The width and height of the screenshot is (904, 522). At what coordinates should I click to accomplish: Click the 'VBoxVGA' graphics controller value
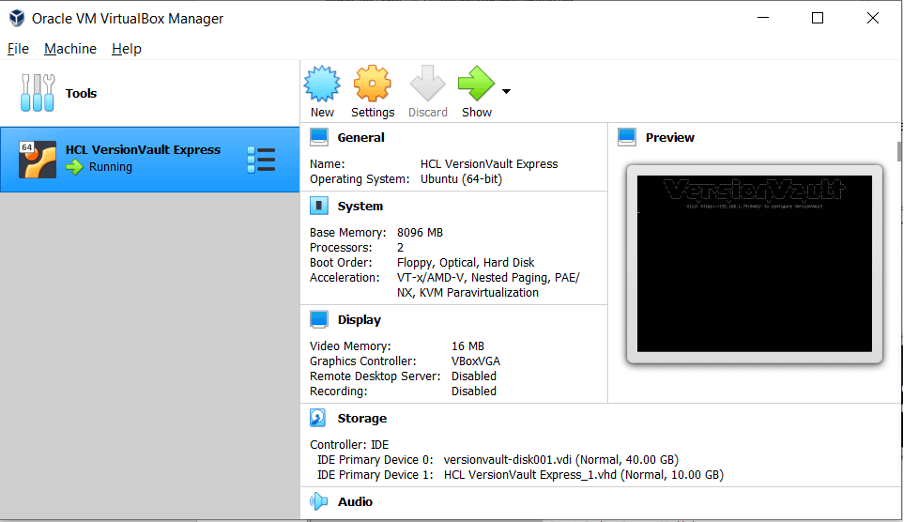pyautogui.click(x=476, y=361)
